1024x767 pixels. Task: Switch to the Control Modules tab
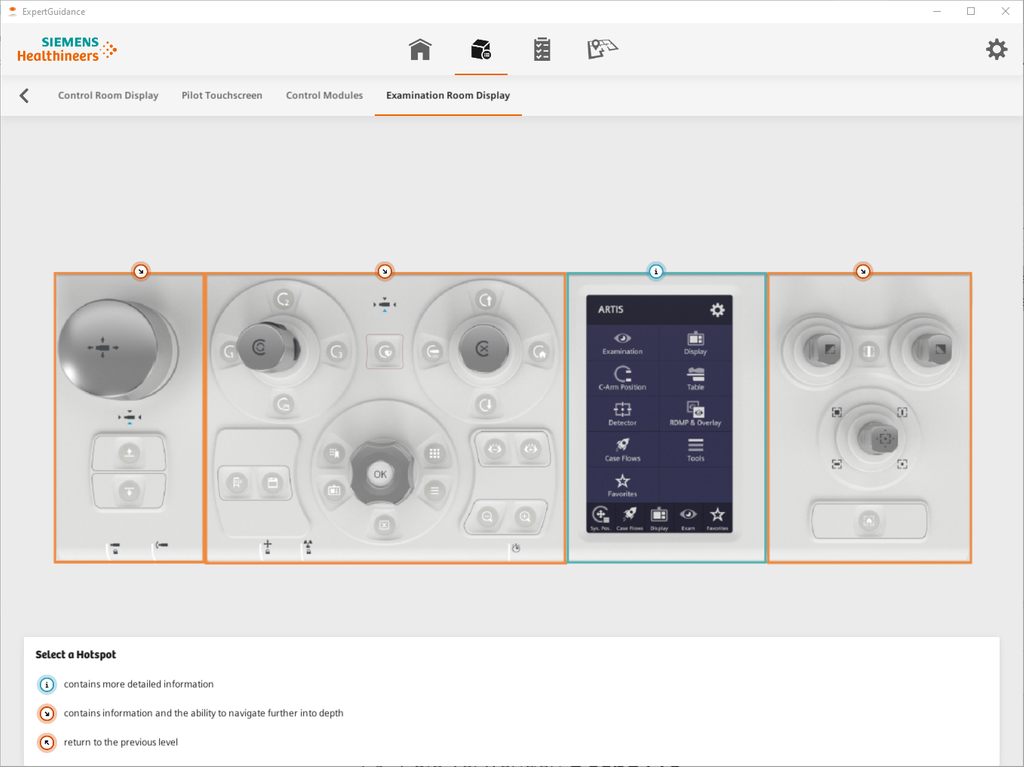(x=324, y=95)
